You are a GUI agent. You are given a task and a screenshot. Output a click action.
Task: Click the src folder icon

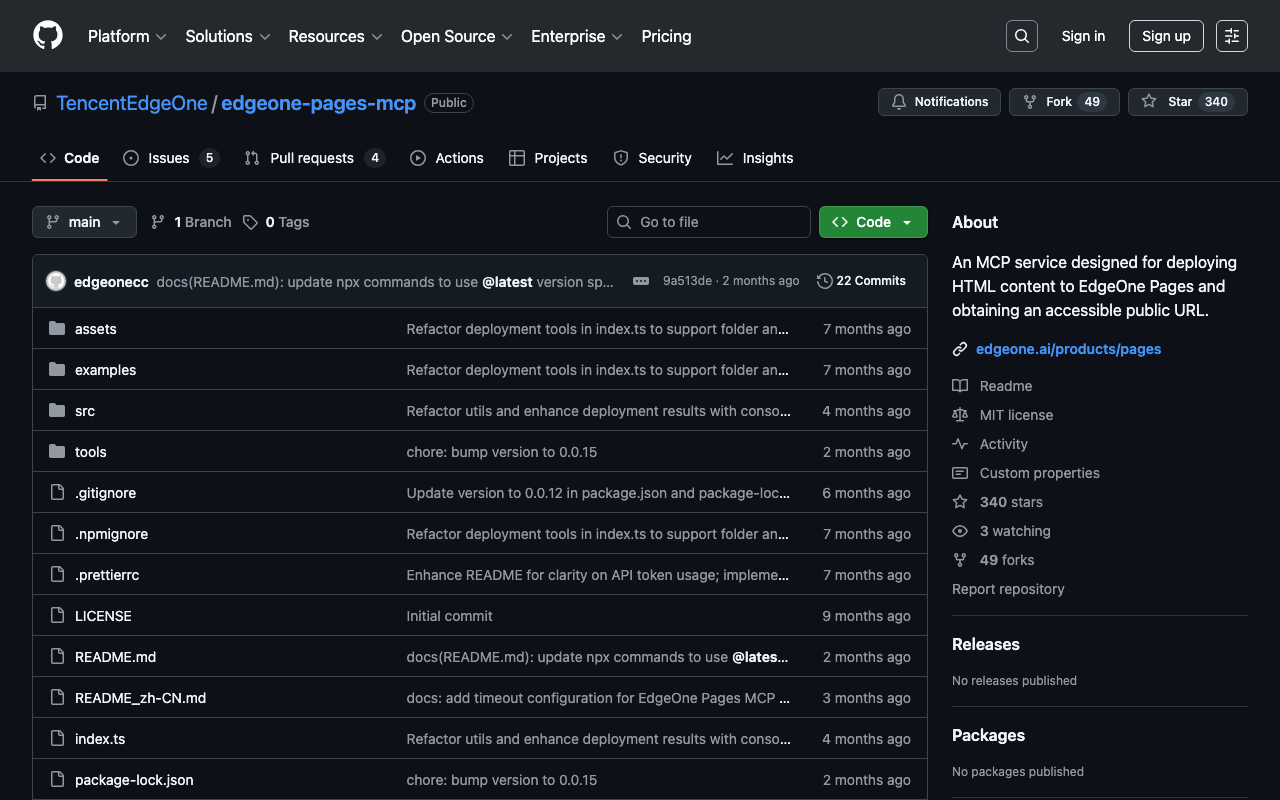coord(57,411)
